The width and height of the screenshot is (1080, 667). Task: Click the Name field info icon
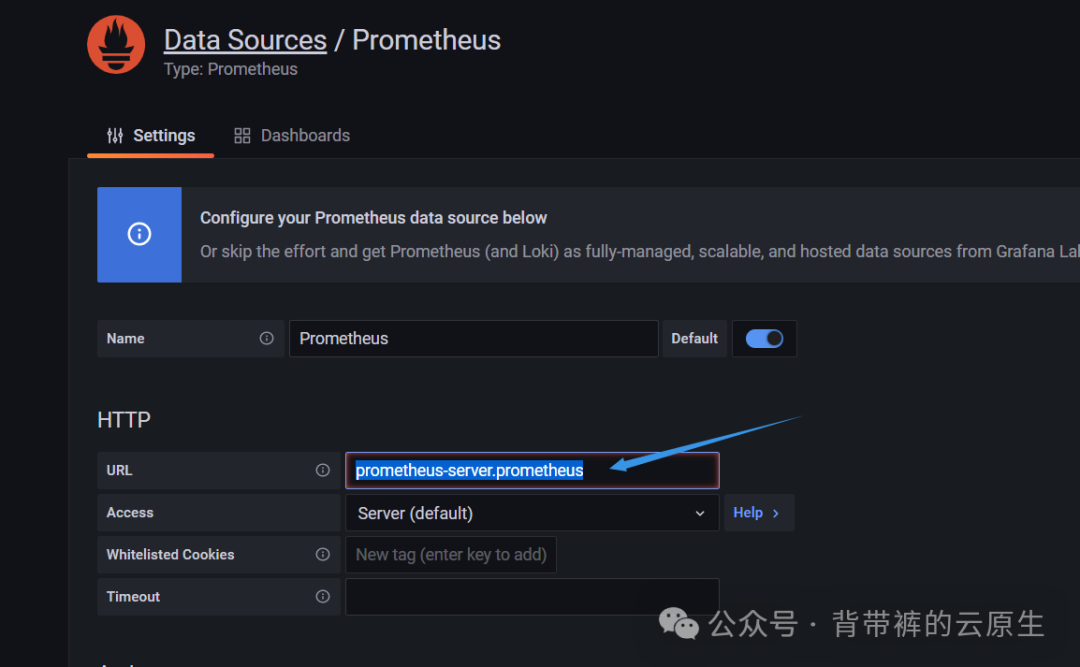pos(266,338)
